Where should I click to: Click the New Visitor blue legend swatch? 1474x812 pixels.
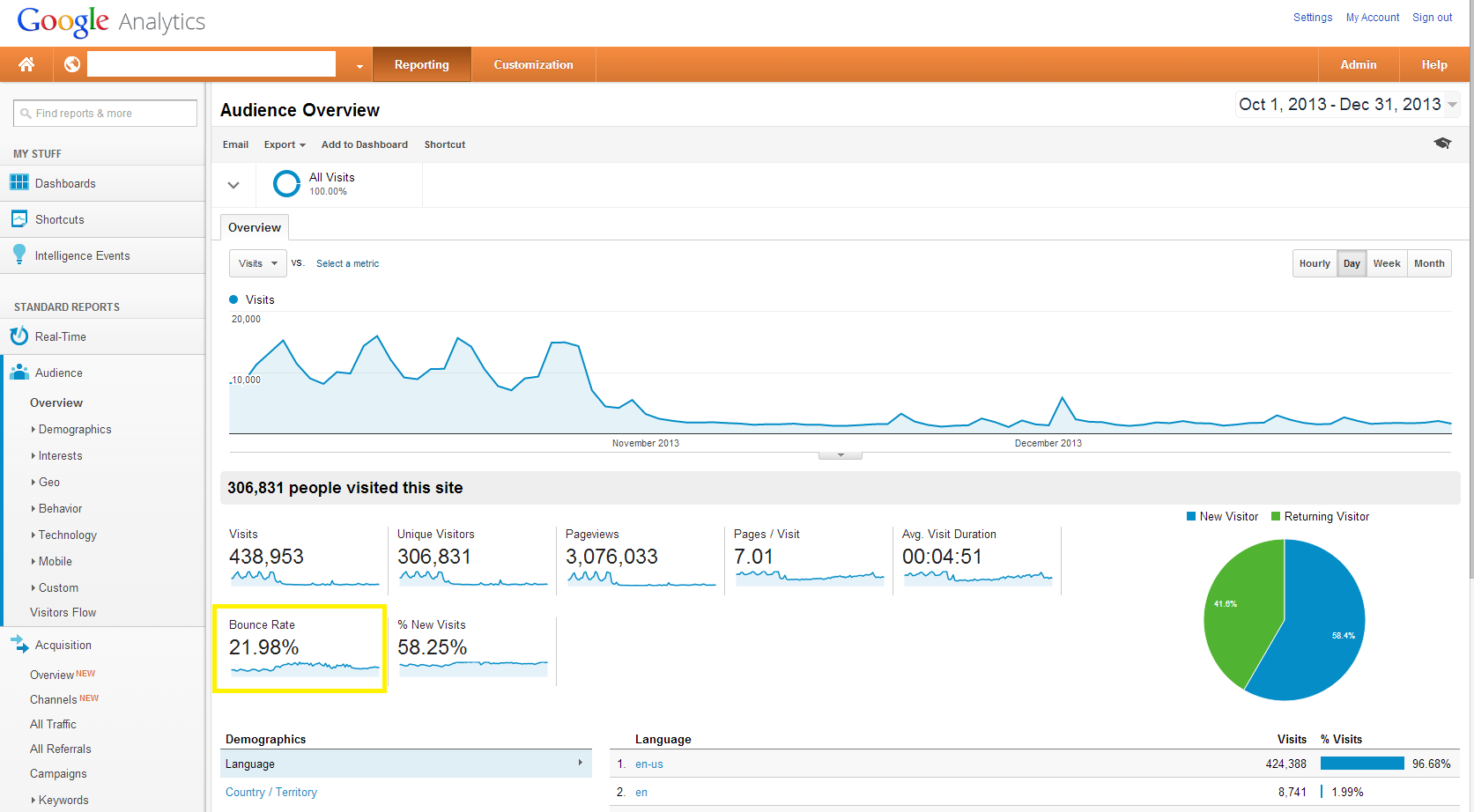click(1191, 517)
